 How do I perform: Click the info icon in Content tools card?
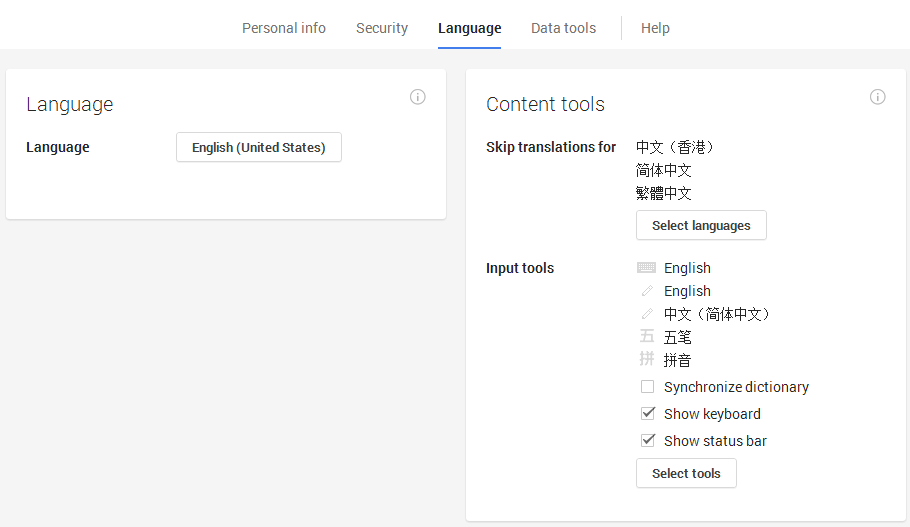[878, 96]
